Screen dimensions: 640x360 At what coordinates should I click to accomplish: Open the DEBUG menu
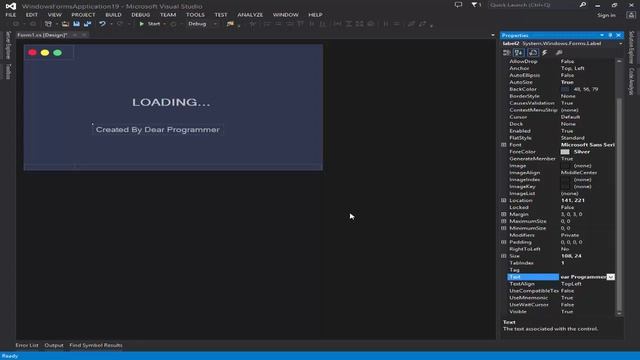pyautogui.click(x=141, y=15)
